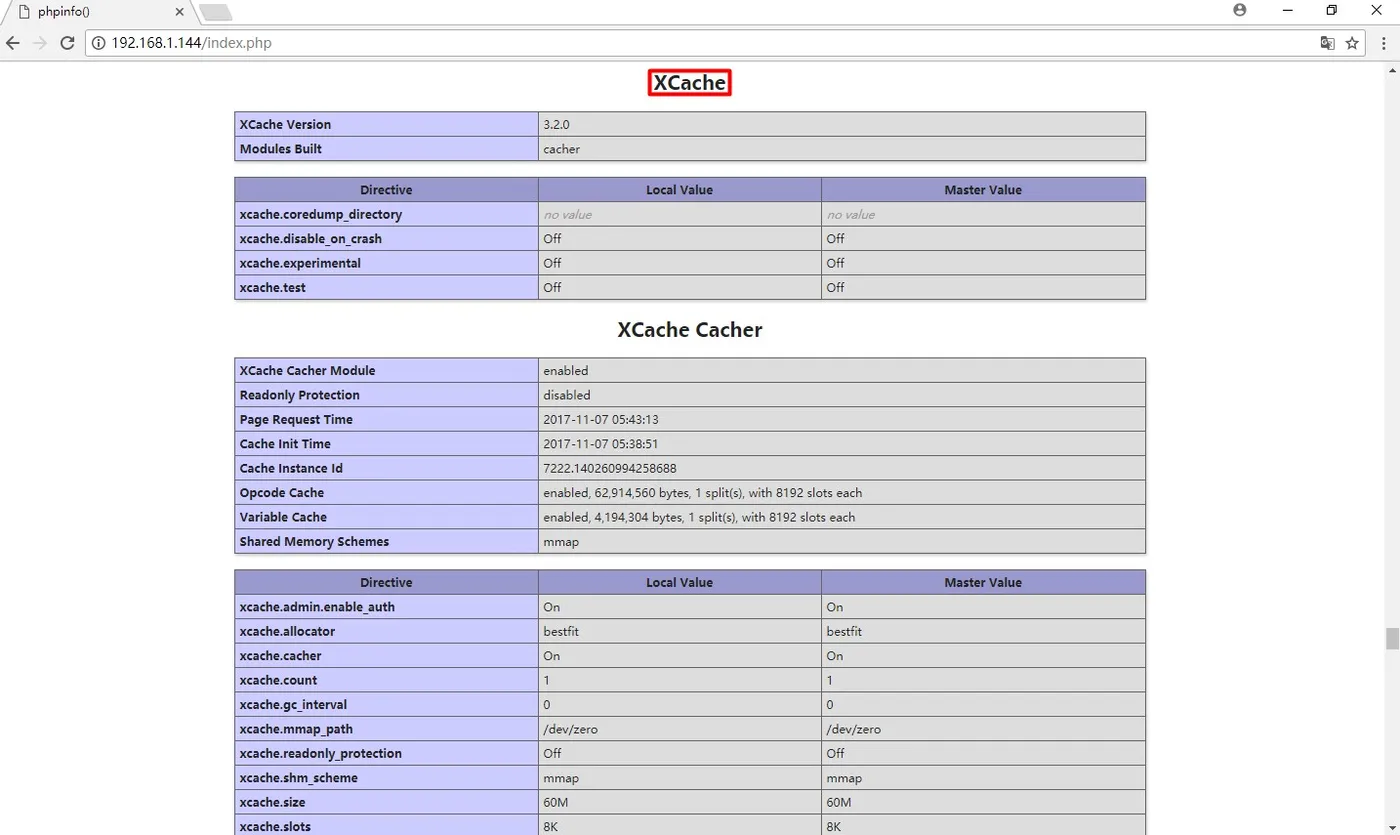Image resolution: width=1400 pixels, height=835 pixels.
Task: Click the xcache.mmap_path directive name
Action: [x=296, y=729]
